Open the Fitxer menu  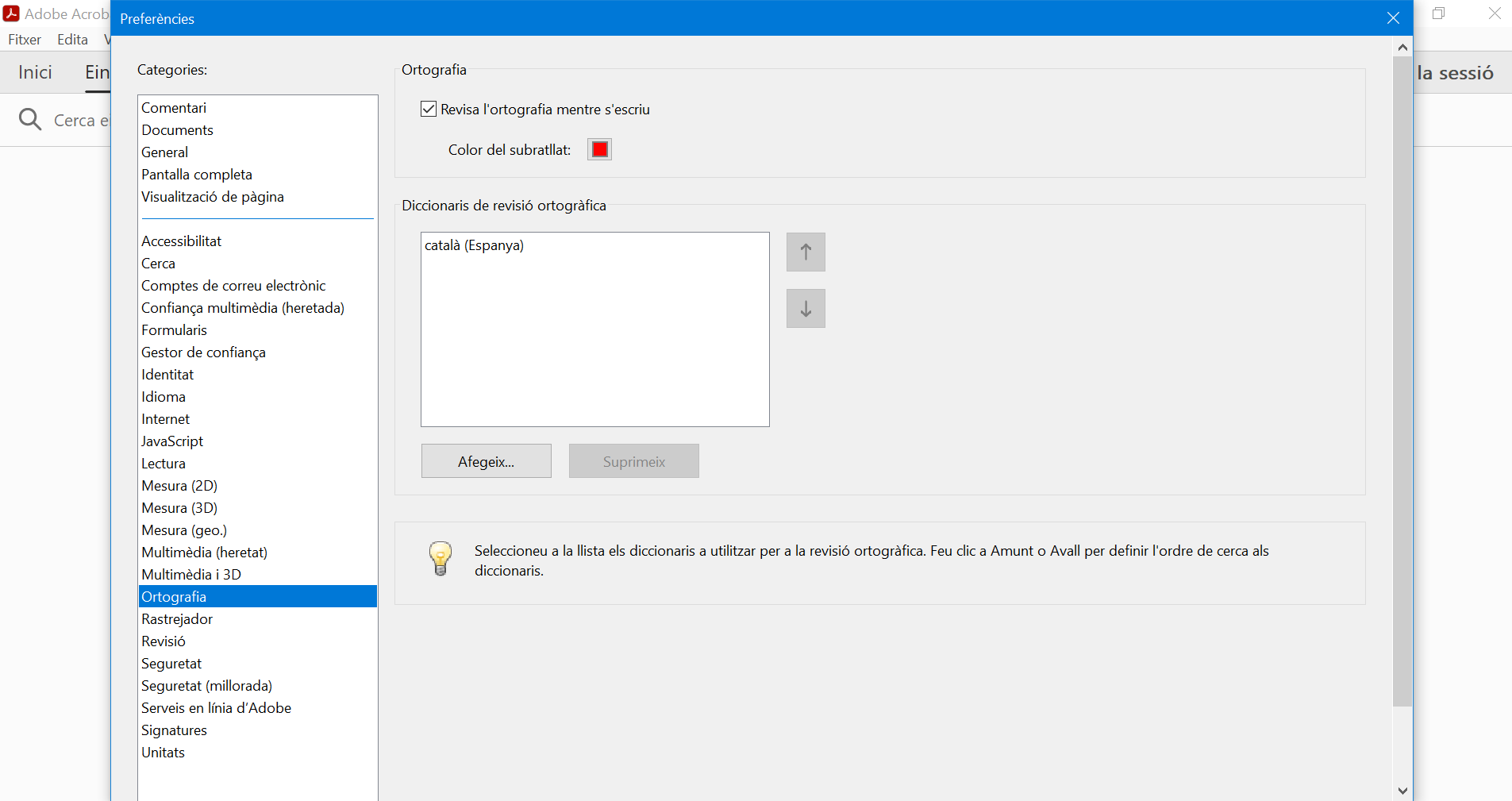click(x=25, y=40)
